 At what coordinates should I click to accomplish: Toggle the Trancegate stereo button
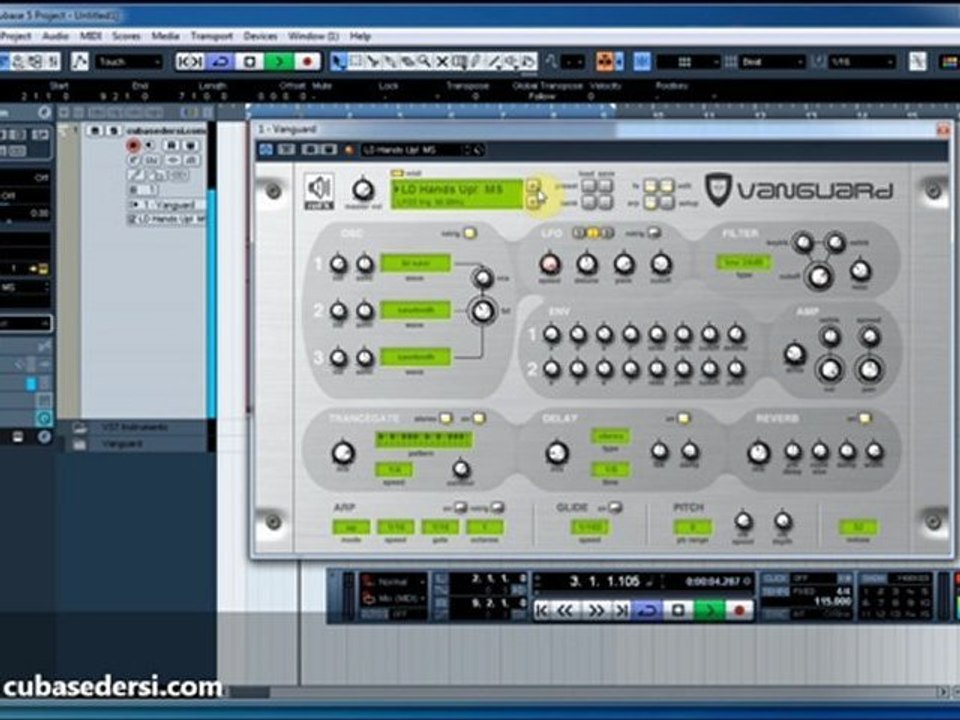pyautogui.click(x=446, y=418)
